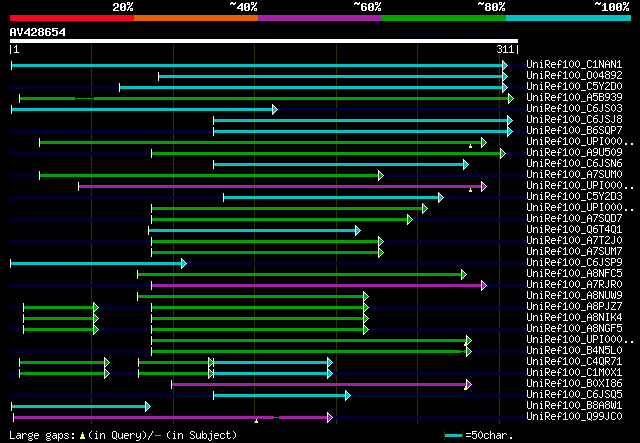Click the AV428654 query name label
The width and height of the screenshot is (640, 443).
click(x=38, y=32)
